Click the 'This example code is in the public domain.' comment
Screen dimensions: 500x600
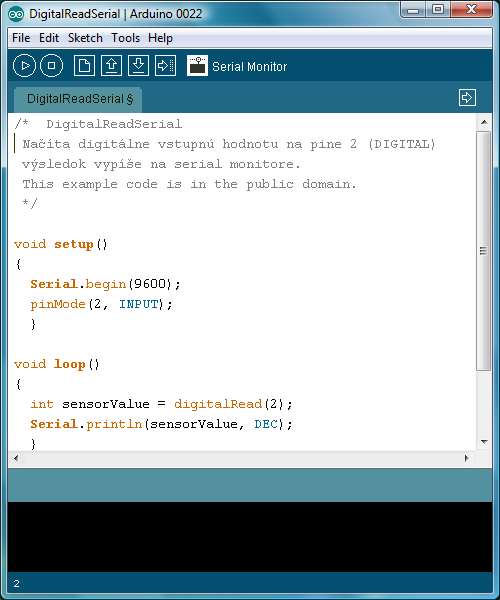(189, 184)
